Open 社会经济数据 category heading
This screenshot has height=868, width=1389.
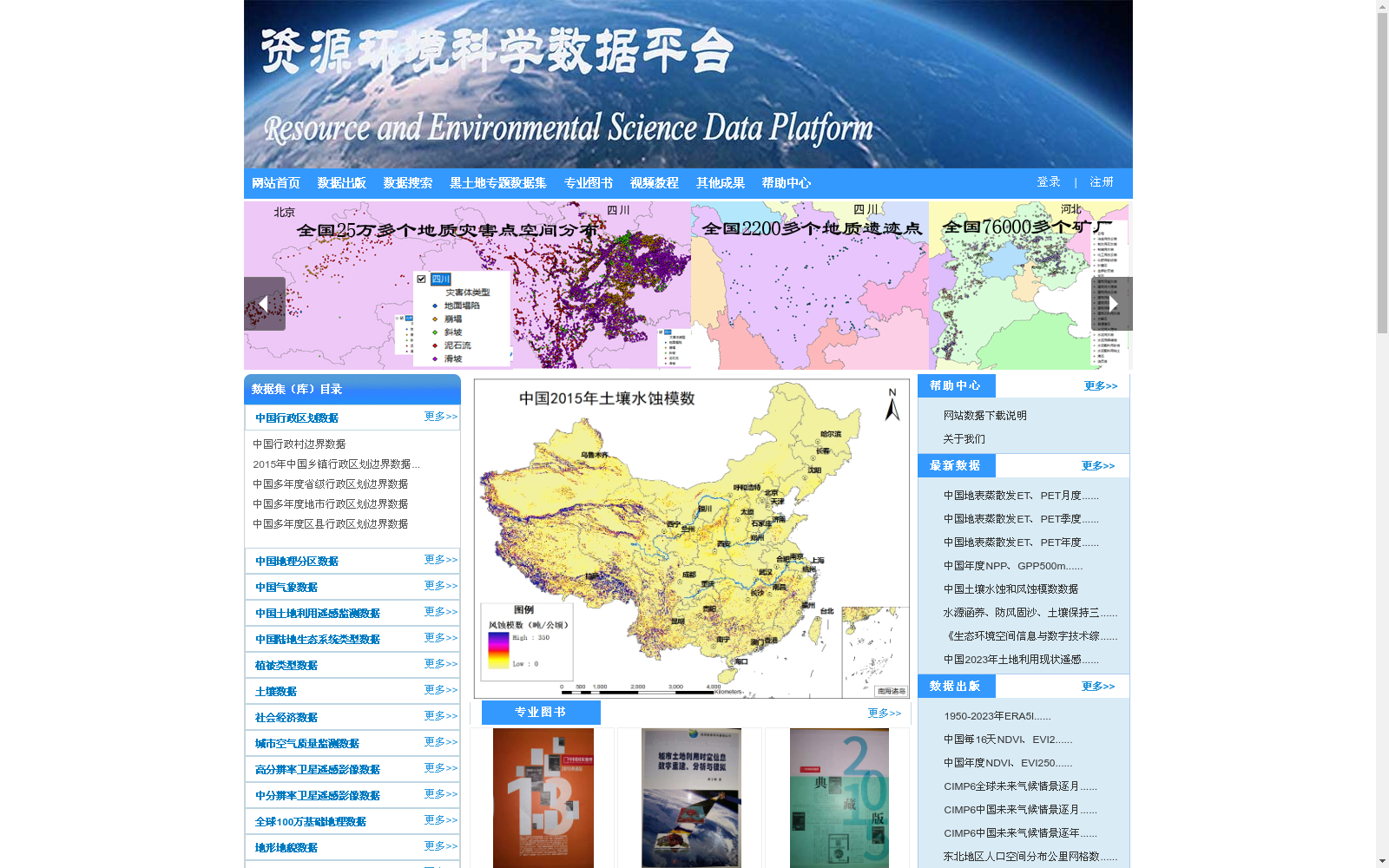tap(286, 718)
